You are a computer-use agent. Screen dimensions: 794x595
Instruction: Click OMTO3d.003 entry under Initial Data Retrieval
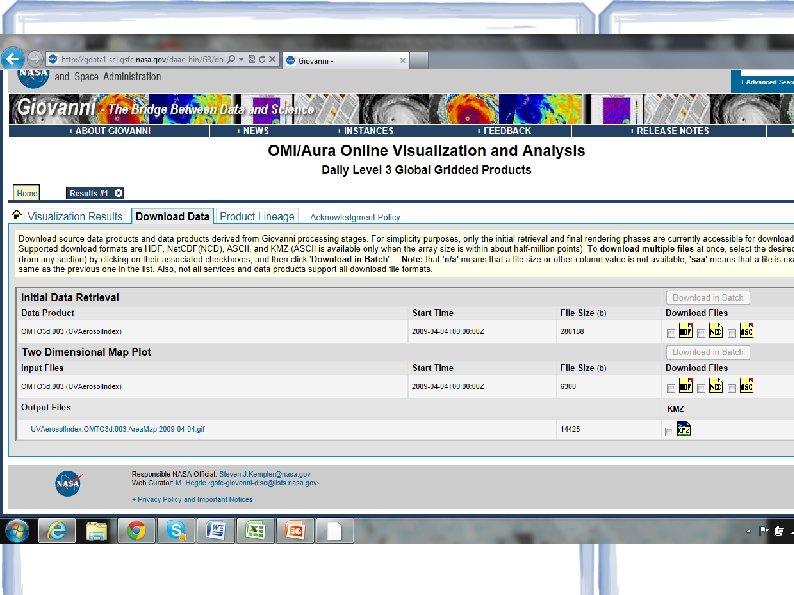pos(71,331)
